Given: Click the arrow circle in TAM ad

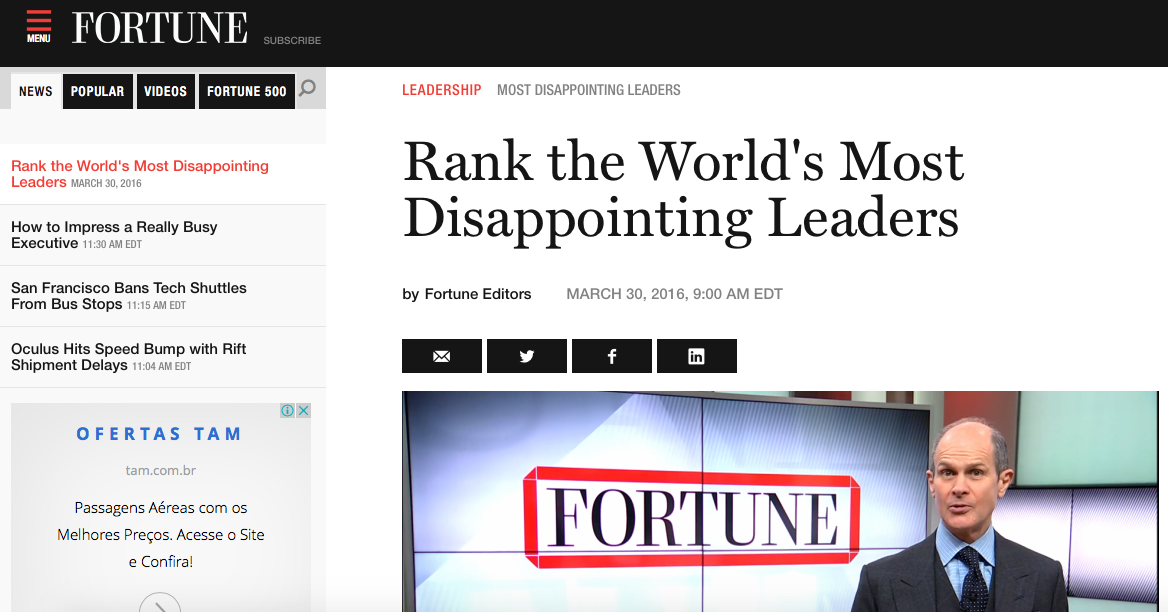Looking at the screenshot, I should point(160,603).
